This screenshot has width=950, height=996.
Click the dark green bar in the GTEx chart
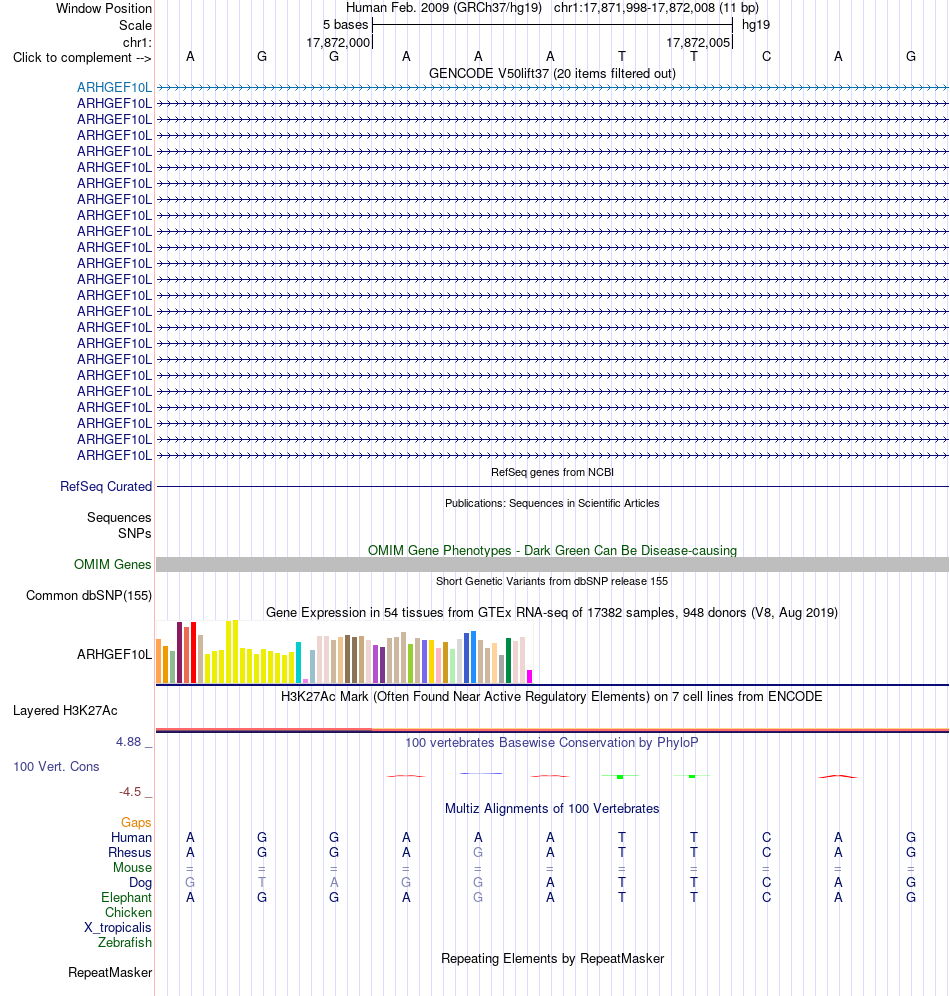(x=509, y=661)
